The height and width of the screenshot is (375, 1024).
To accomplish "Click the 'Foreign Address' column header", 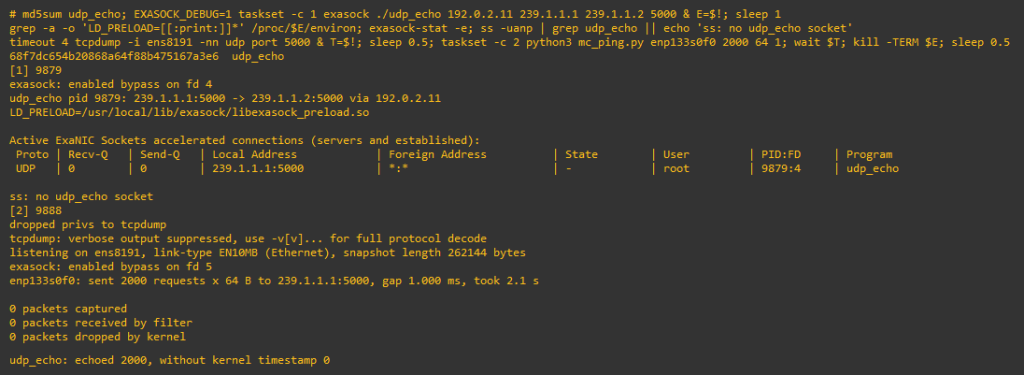I will tap(438, 154).
